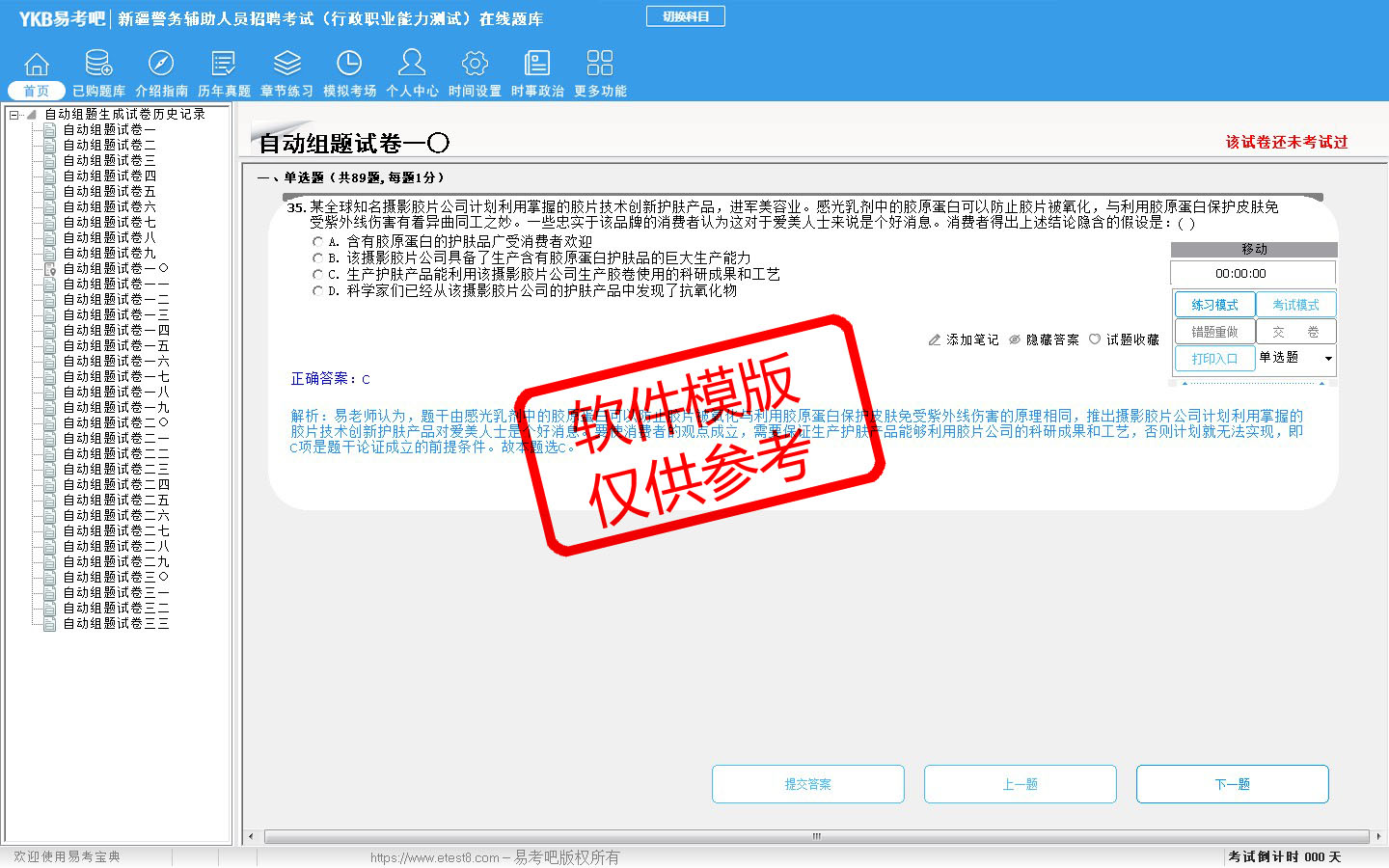This screenshot has width=1389, height=868.
Task: Open 模拟考场 clock icon
Action: tap(349, 65)
